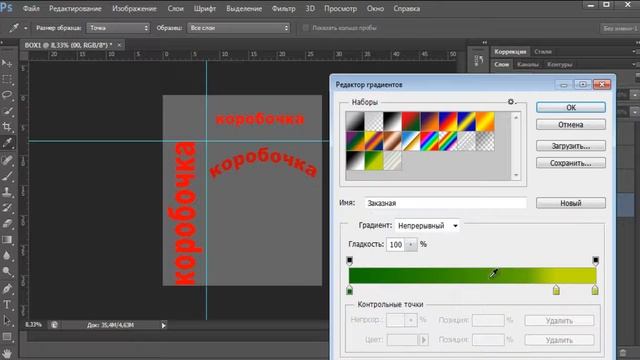Select the Eraser tool
The image size is (640, 360).
pos(7,224)
